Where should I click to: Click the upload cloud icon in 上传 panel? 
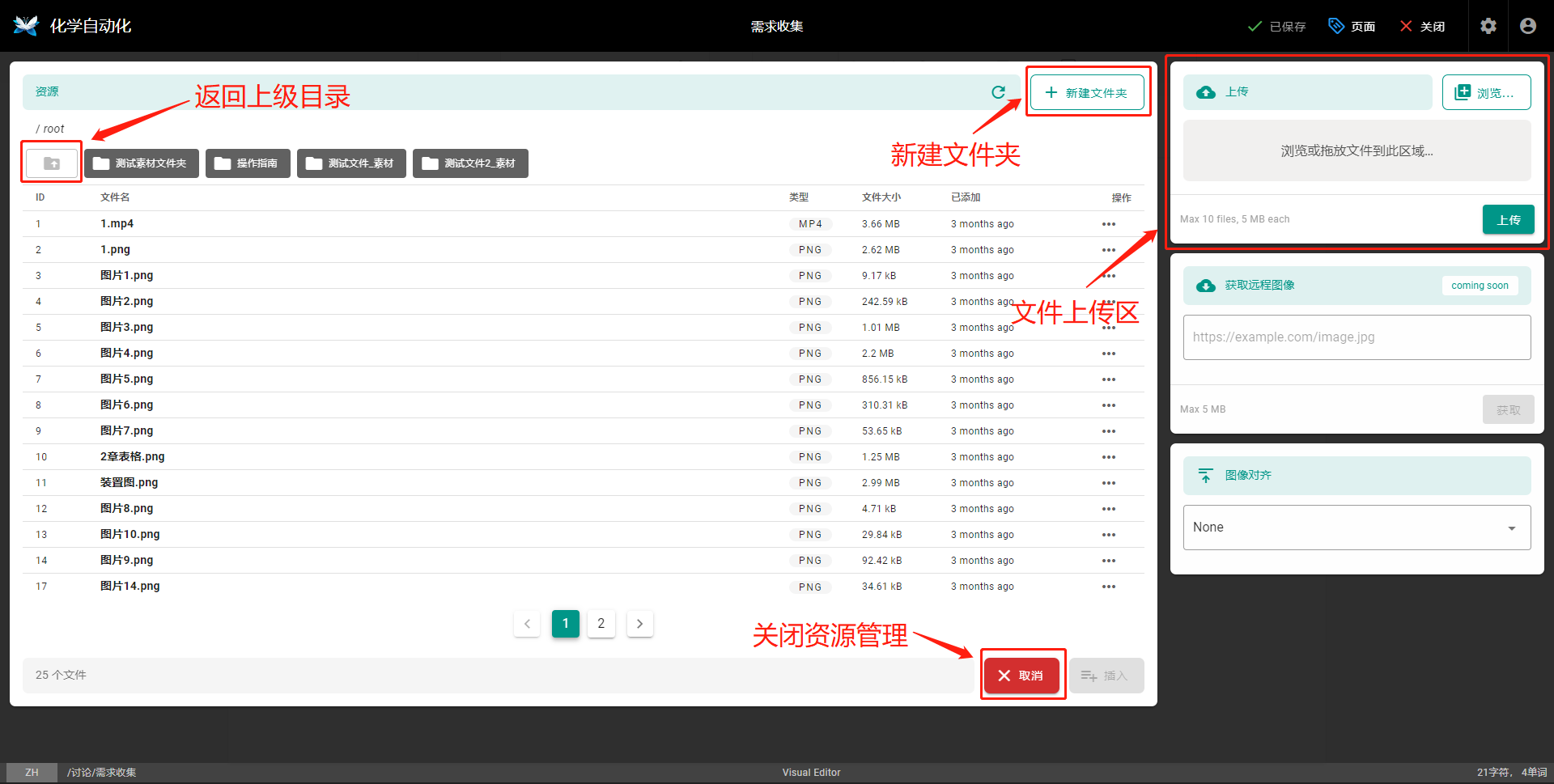pos(1205,91)
